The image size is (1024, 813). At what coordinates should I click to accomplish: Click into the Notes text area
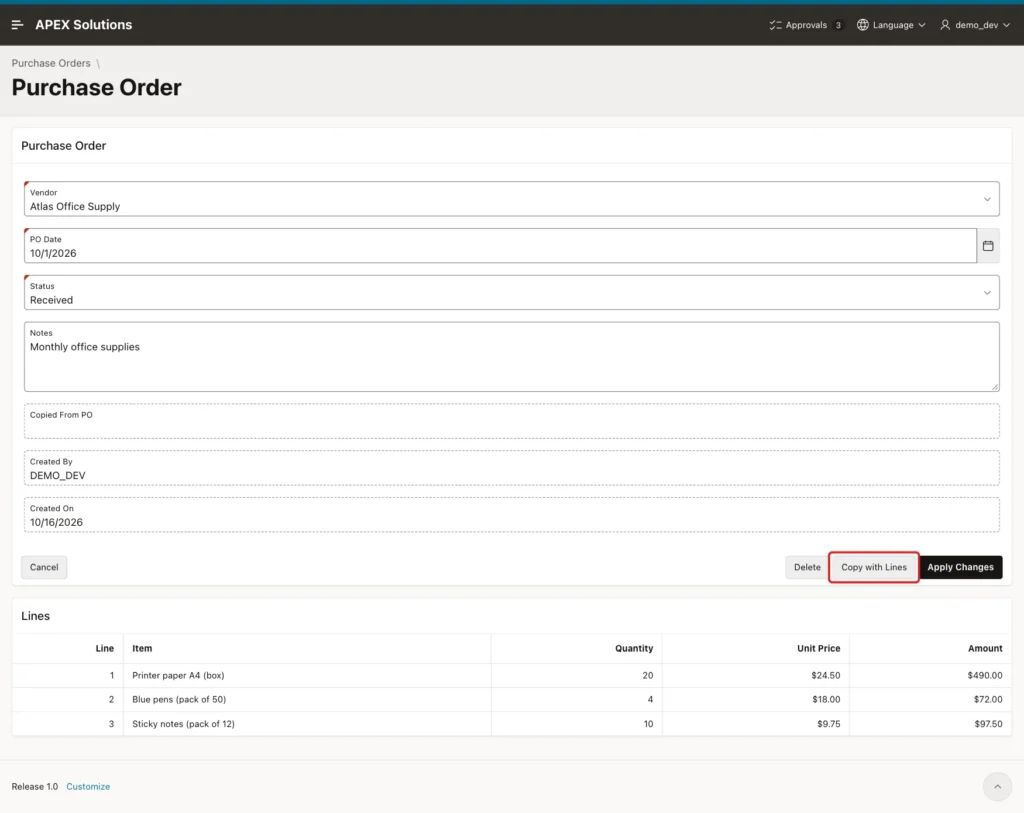(x=511, y=357)
